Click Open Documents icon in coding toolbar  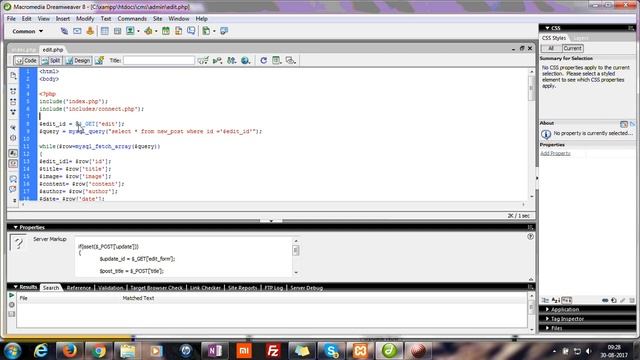coord(13,76)
